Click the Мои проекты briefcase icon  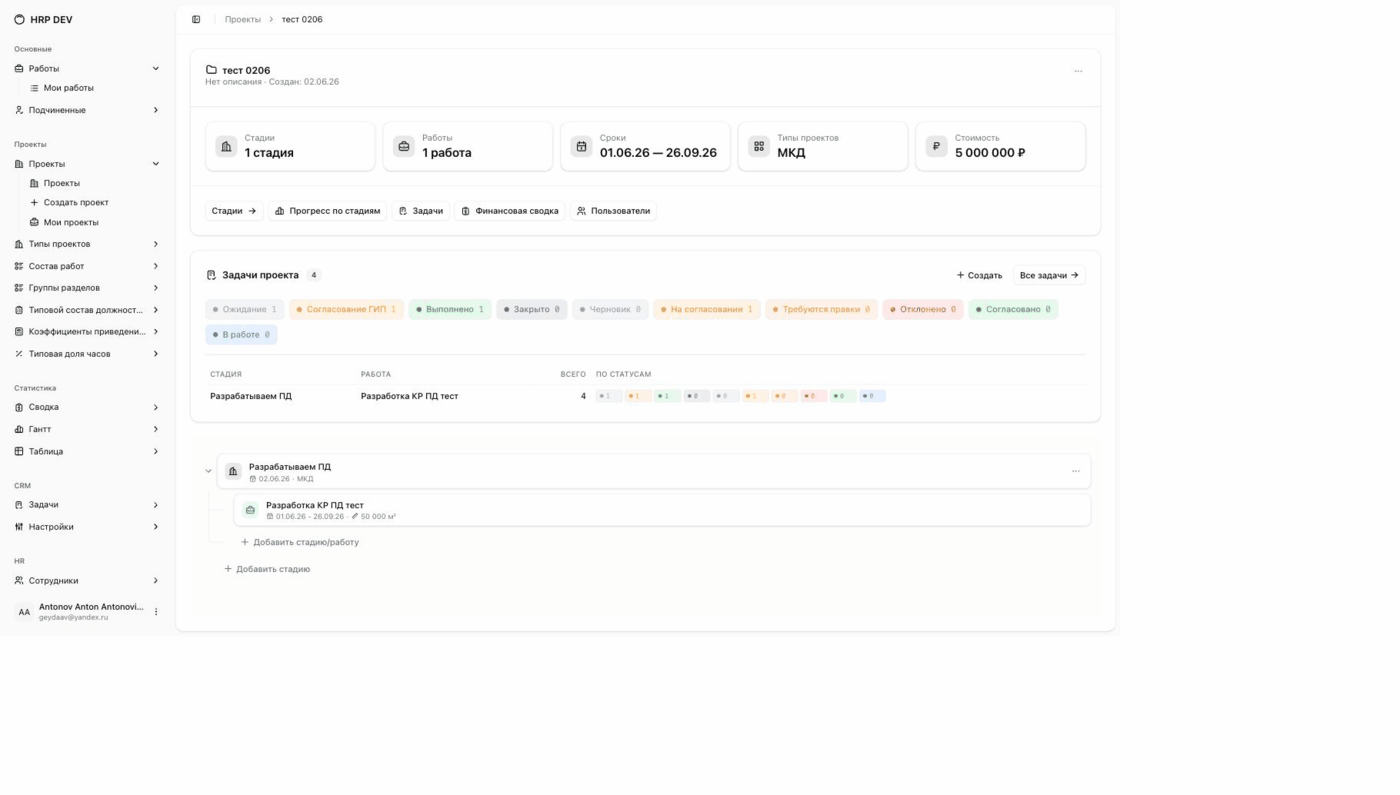pyautogui.click(x=34, y=222)
